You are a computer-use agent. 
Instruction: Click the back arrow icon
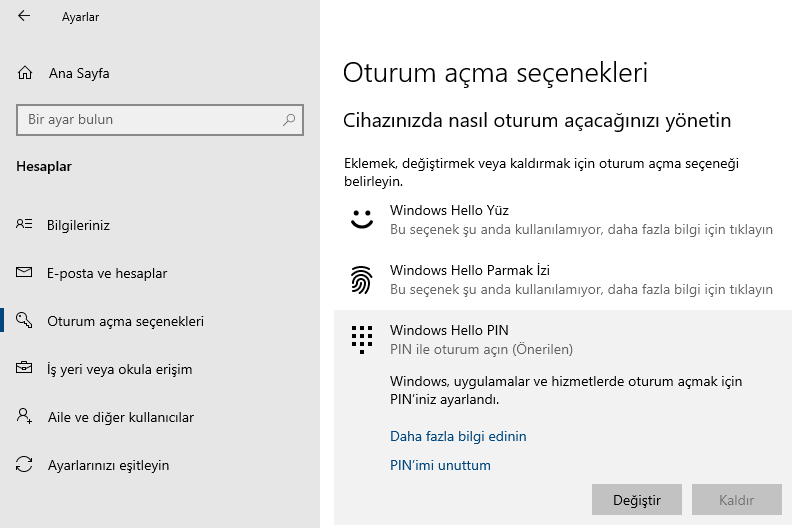tap(24, 16)
